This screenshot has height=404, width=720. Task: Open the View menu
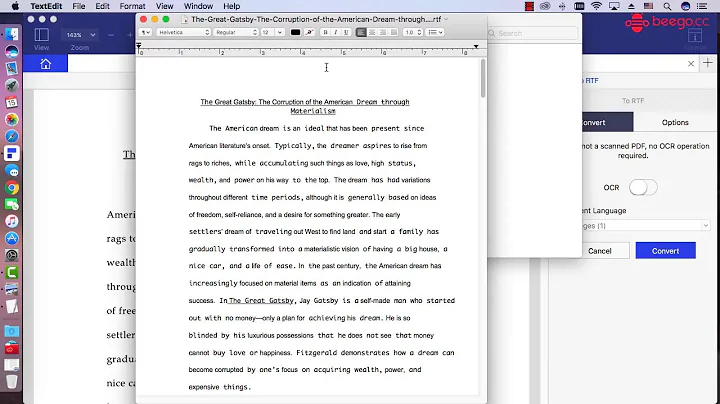point(164,6)
